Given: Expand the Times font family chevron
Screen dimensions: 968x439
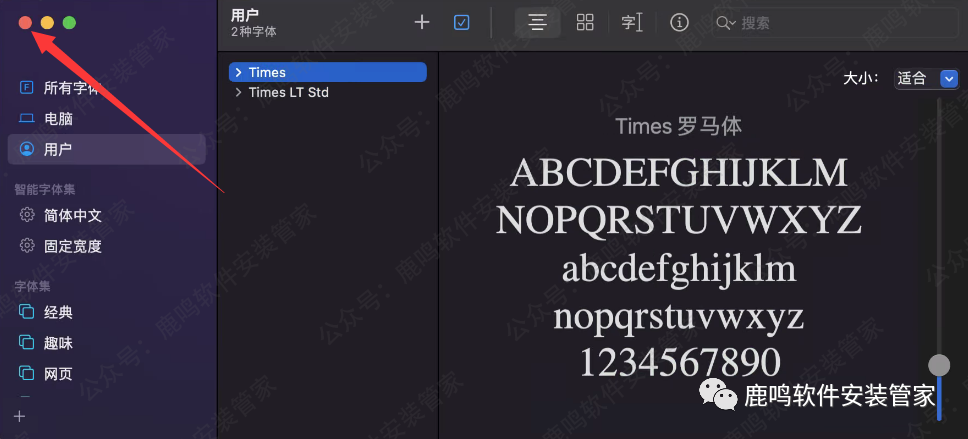Looking at the screenshot, I should (238, 73).
